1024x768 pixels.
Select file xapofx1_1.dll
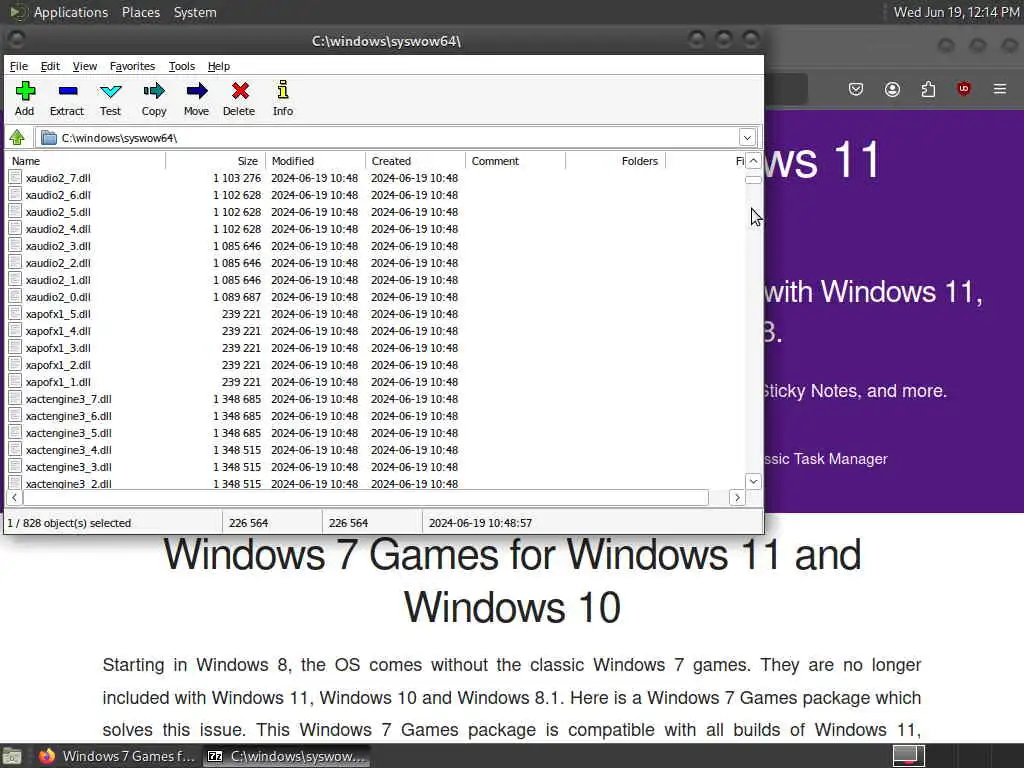coord(58,381)
